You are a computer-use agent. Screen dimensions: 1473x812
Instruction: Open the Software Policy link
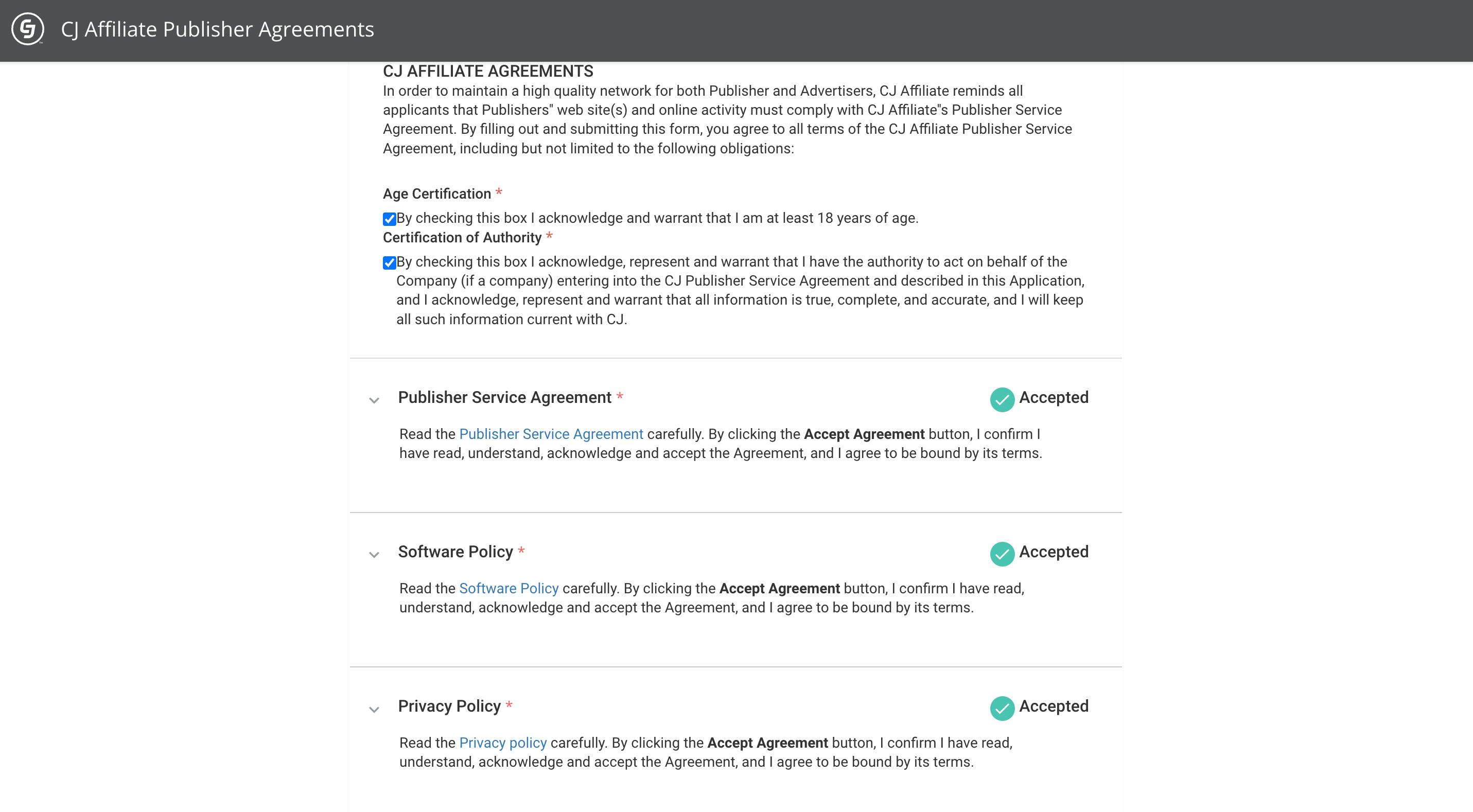coord(508,588)
